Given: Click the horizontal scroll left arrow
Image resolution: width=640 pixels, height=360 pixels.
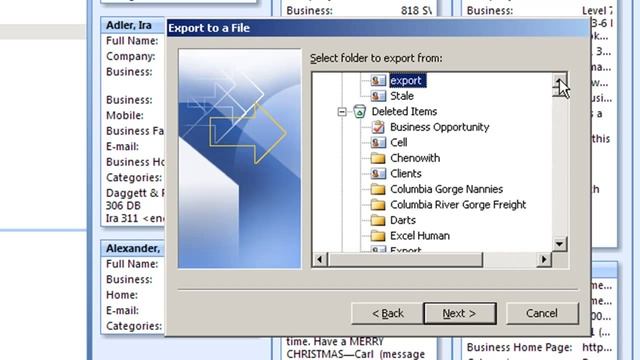Looking at the screenshot, I should (320, 260).
